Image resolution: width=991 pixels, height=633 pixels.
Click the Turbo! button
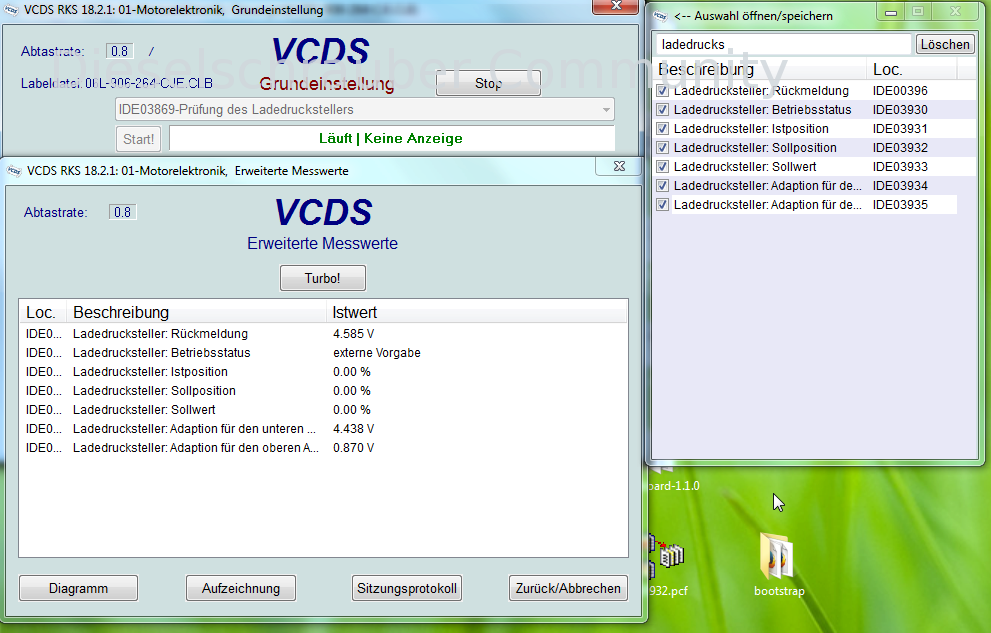[322, 278]
